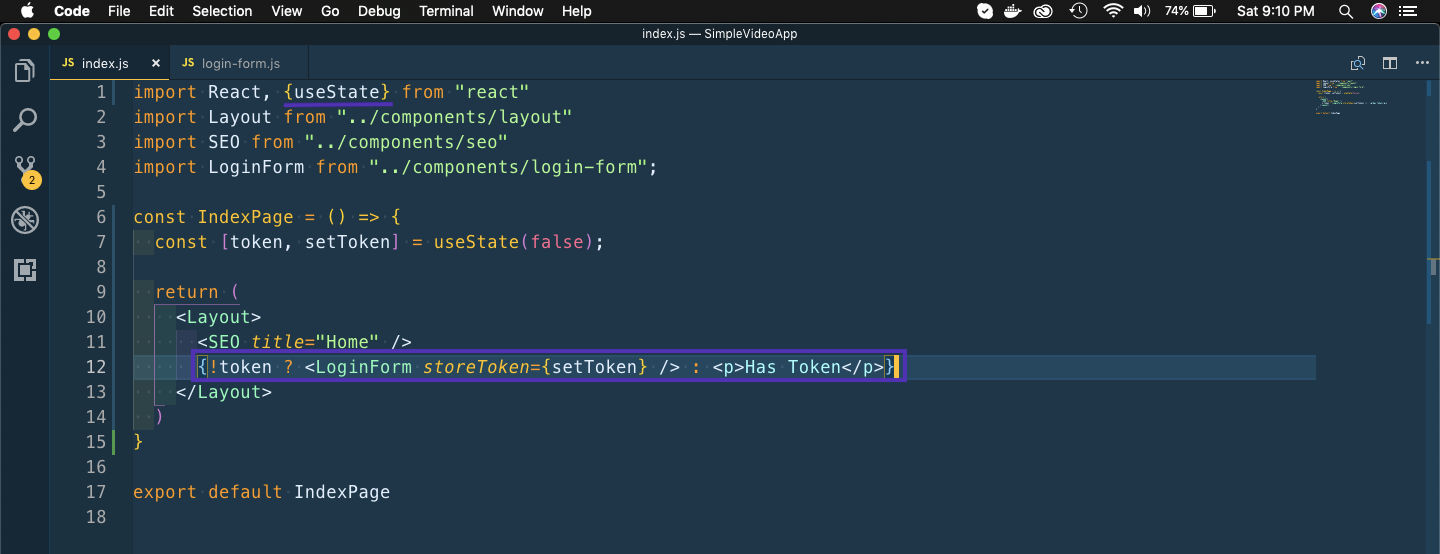This screenshot has width=1440, height=554.
Task: Open the View menu
Action: (287, 11)
